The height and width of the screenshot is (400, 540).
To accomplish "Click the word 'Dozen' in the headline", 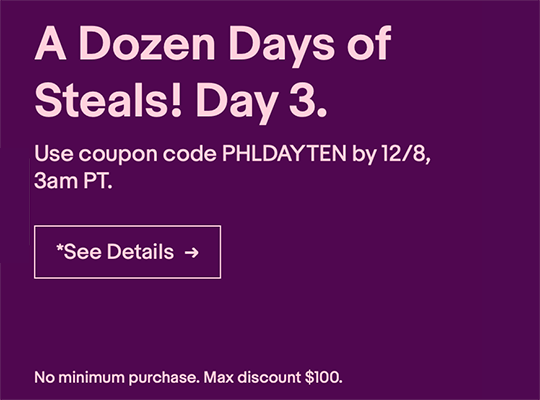I will pyautogui.click(x=147, y=45).
